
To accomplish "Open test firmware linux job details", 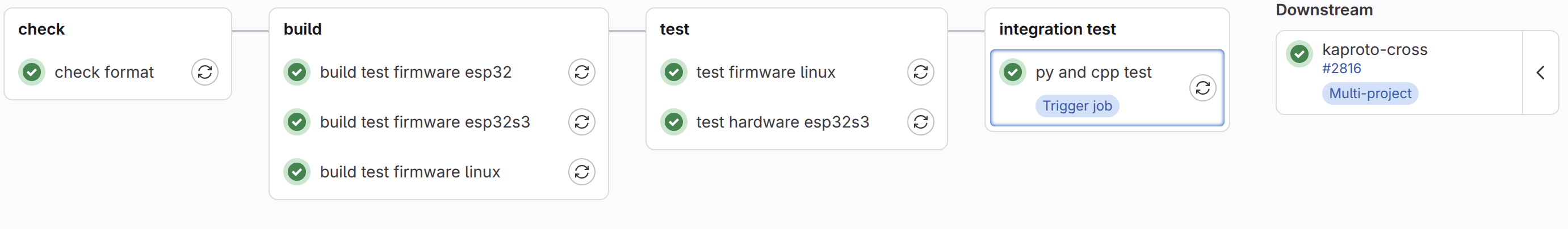I will pos(766,73).
